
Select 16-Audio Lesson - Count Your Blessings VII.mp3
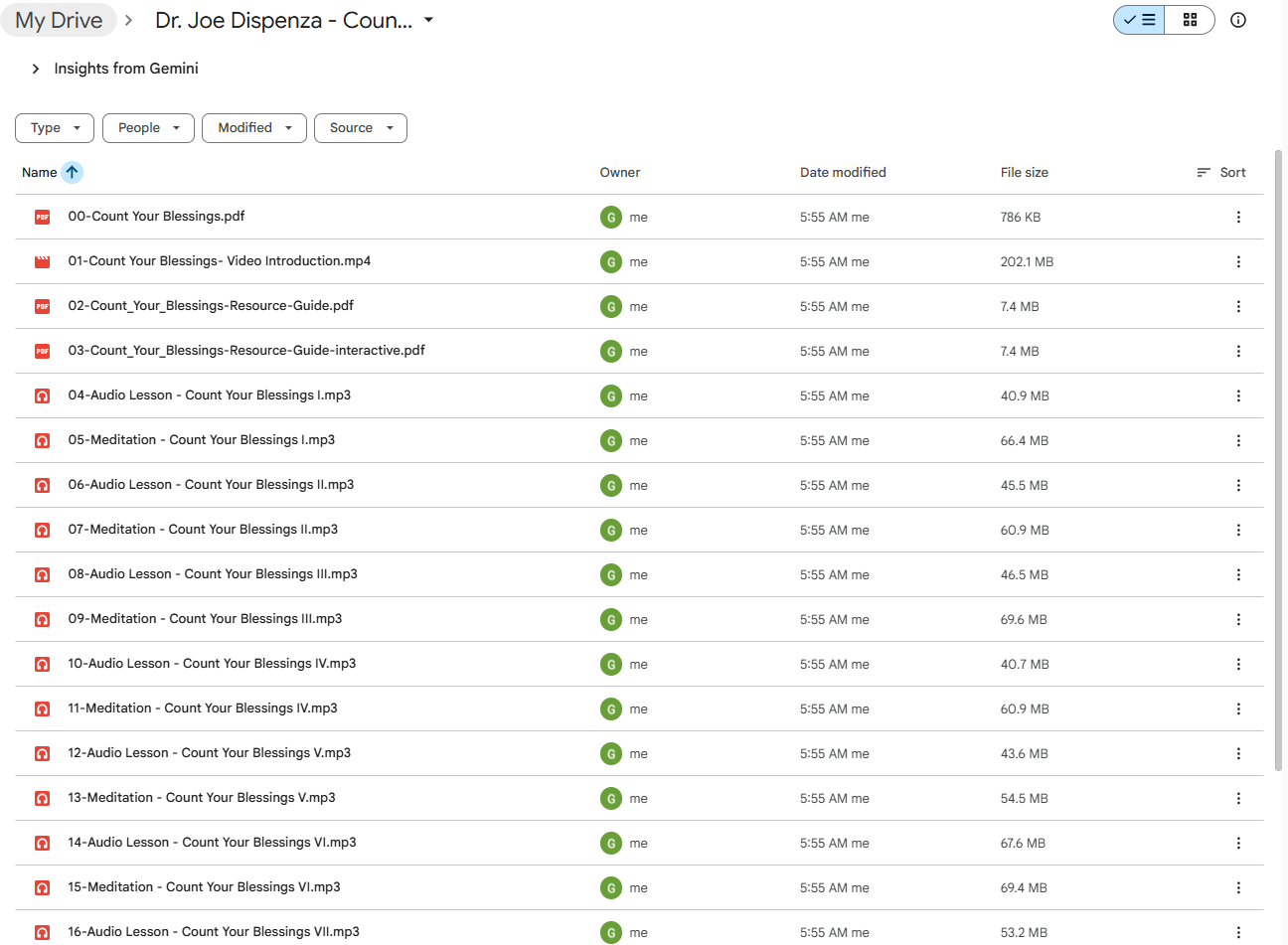pyautogui.click(x=214, y=931)
